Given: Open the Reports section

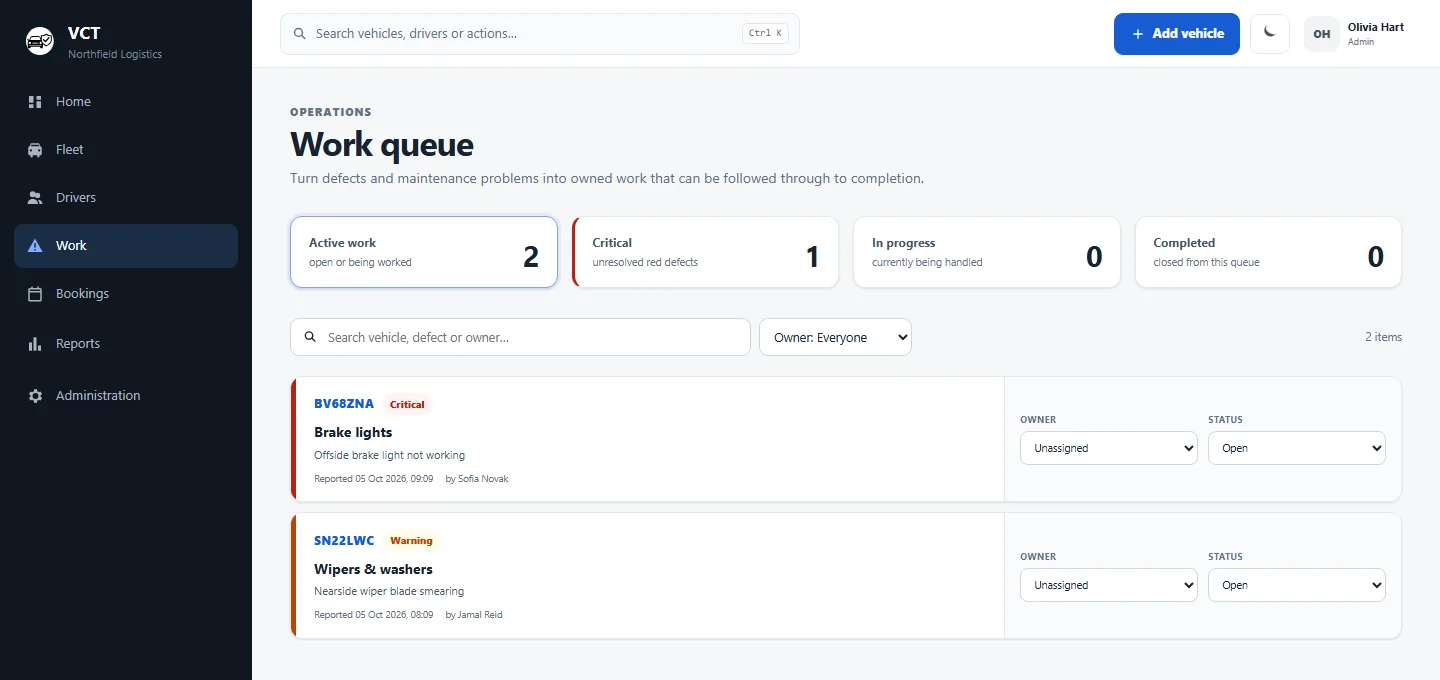Looking at the screenshot, I should point(126,344).
